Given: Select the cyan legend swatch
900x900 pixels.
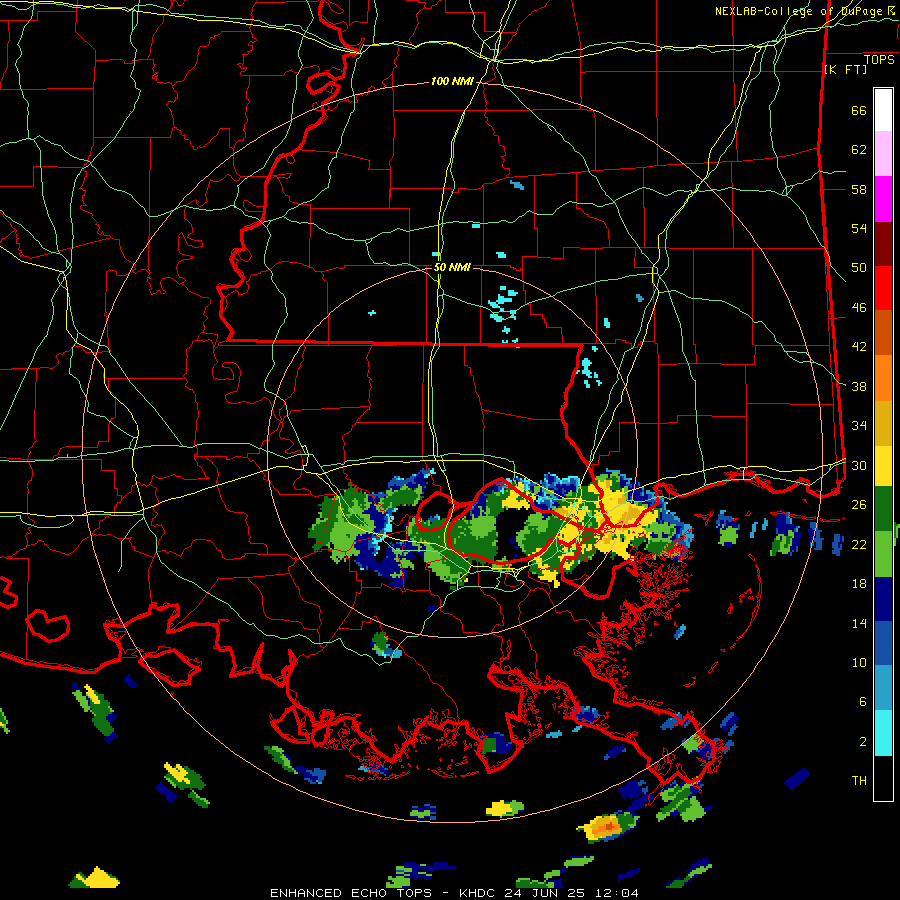Looking at the screenshot, I should 883,733.
